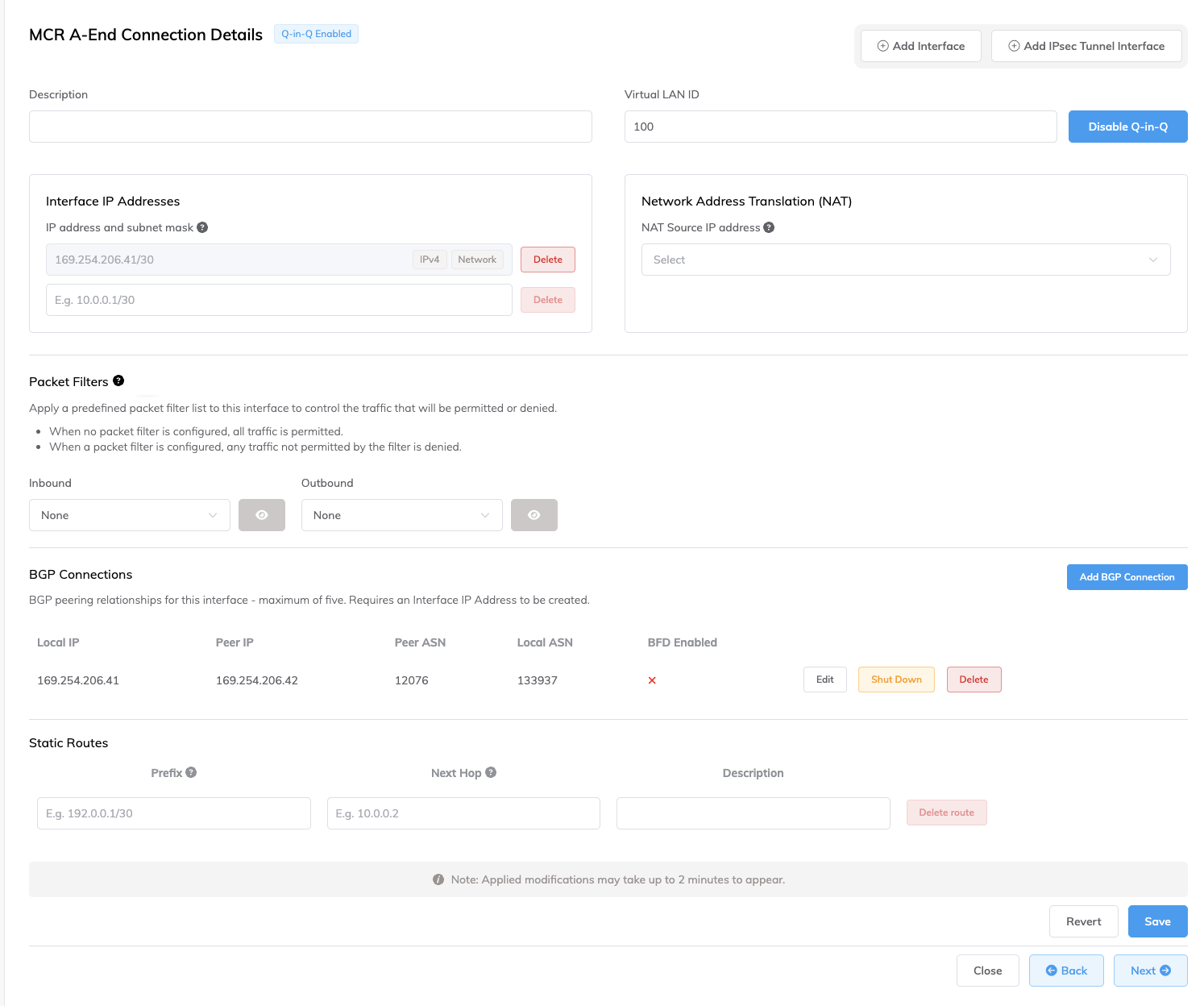Click help icon next to NAT Source IP address

[769, 227]
